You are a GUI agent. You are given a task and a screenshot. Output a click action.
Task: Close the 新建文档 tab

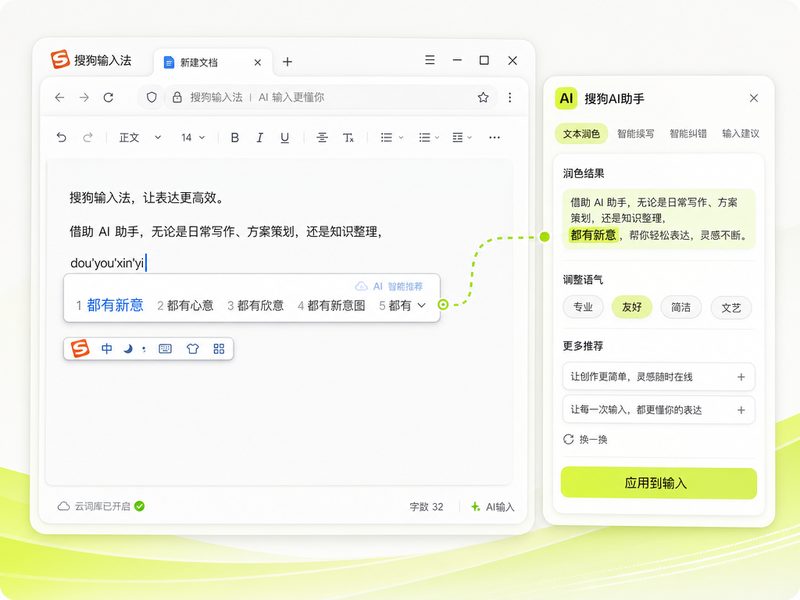pos(258,62)
